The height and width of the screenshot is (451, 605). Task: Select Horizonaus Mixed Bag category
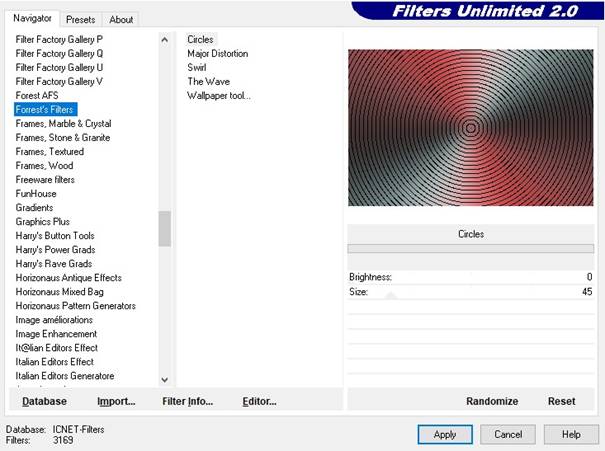(x=59, y=292)
